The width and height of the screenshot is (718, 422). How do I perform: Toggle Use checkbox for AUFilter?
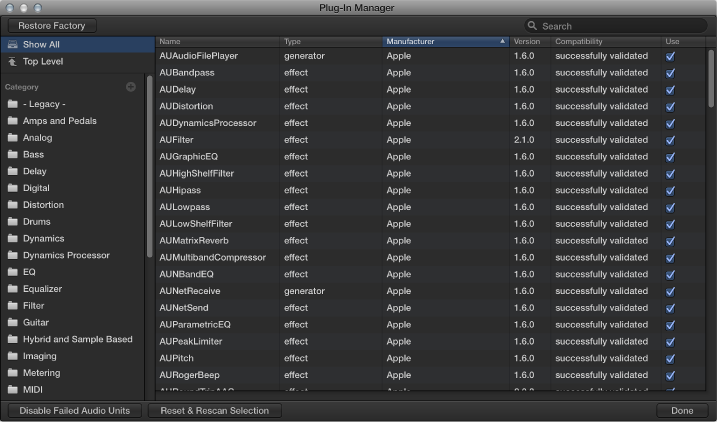coord(670,140)
